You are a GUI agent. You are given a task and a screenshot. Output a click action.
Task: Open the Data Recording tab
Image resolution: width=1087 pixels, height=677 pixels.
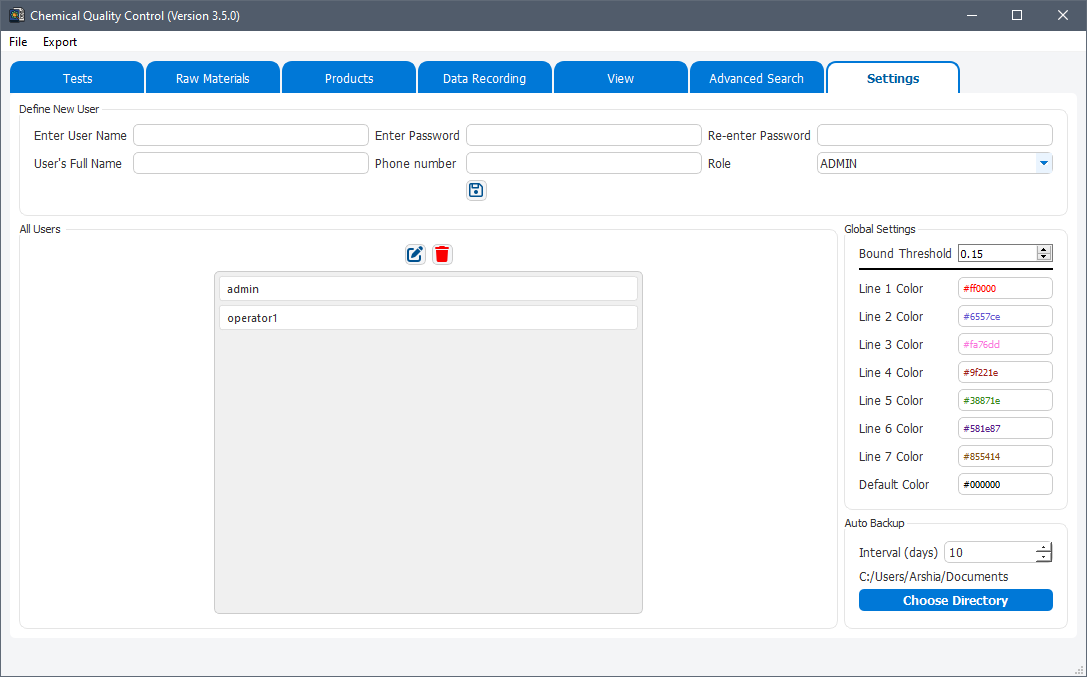coord(484,77)
